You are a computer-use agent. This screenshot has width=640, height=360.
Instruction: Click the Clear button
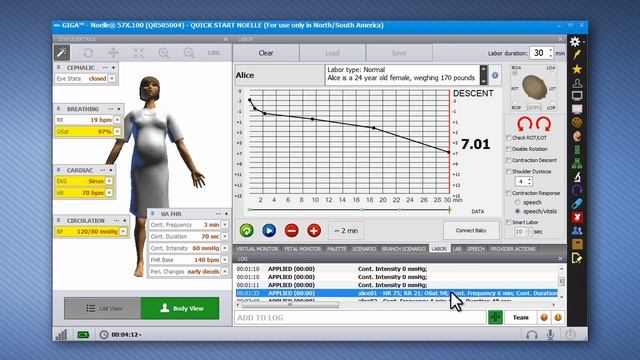(266, 53)
